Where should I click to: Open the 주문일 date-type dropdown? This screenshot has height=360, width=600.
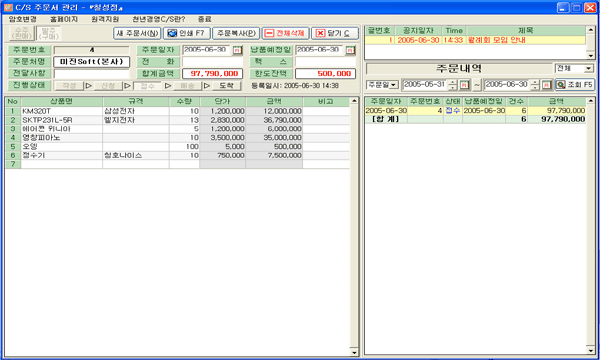point(393,85)
